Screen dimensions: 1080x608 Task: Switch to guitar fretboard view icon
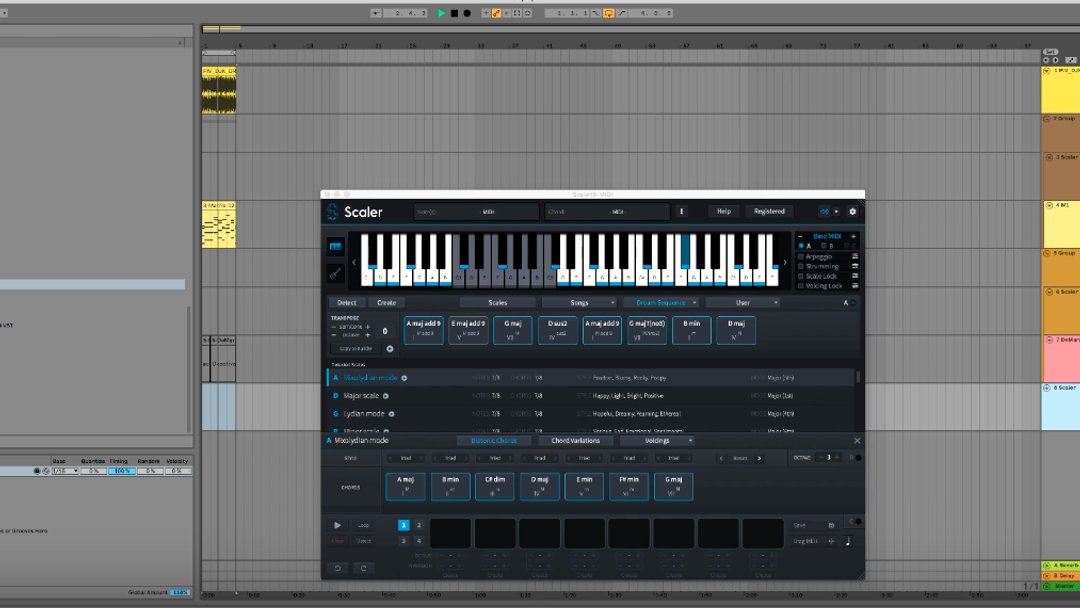tap(335, 273)
